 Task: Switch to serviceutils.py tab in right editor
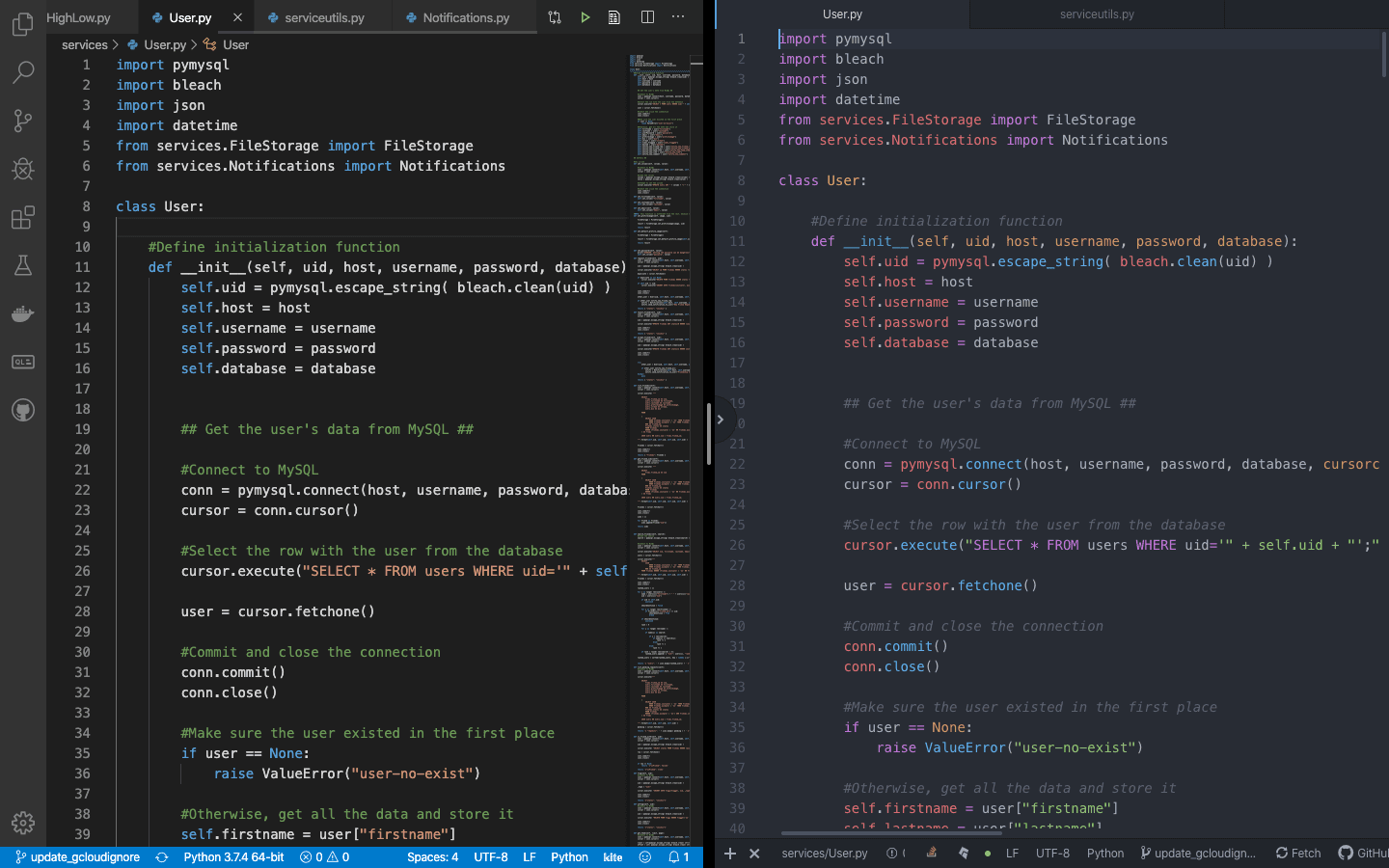(x=1097, y=14)
